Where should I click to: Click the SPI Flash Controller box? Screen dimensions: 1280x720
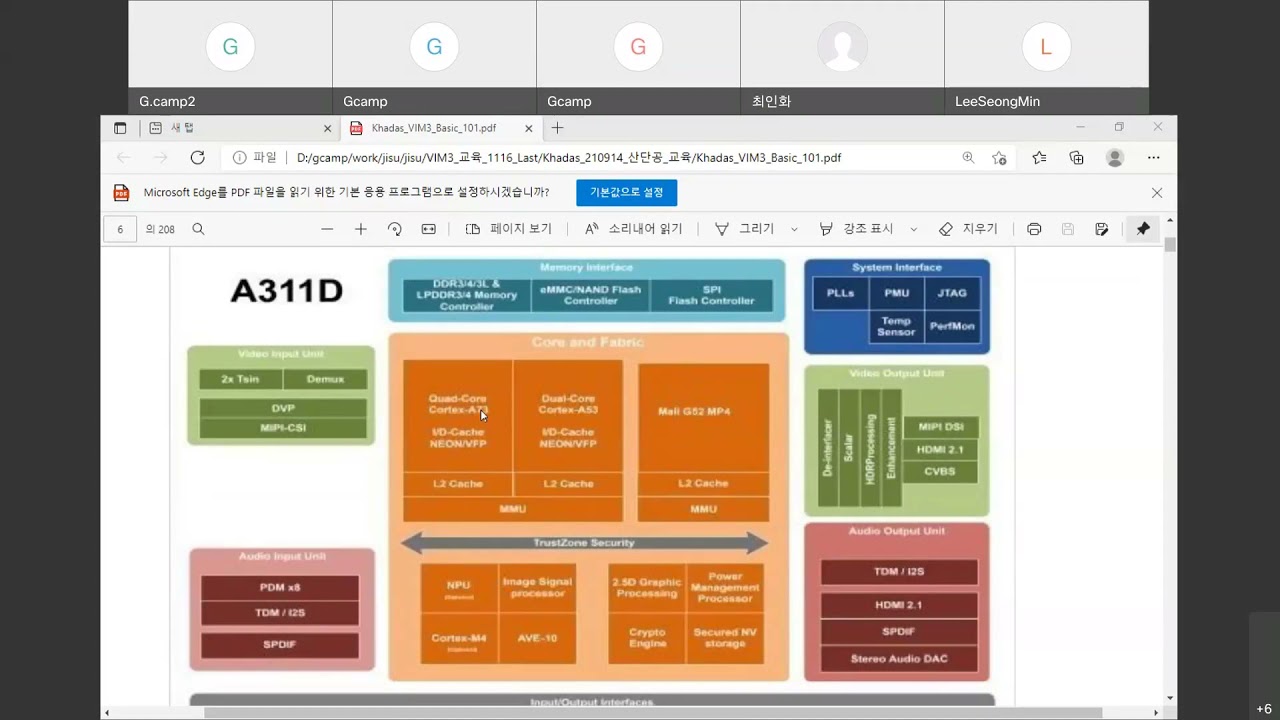coord(711,295)
